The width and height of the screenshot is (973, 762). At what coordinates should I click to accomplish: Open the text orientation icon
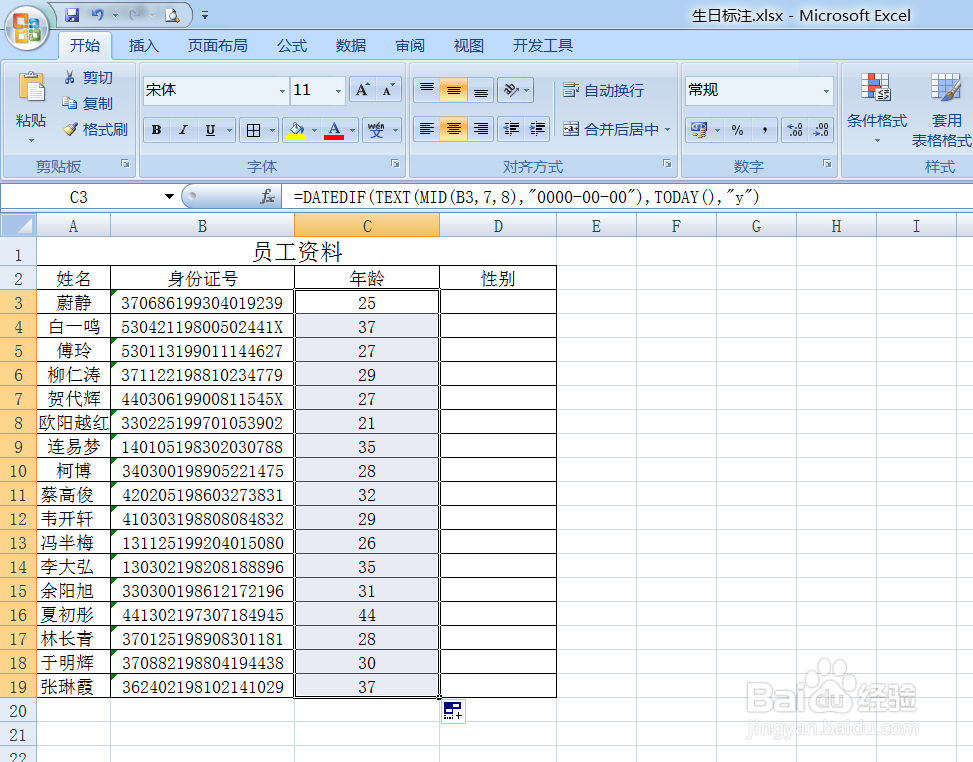(511, 90)
